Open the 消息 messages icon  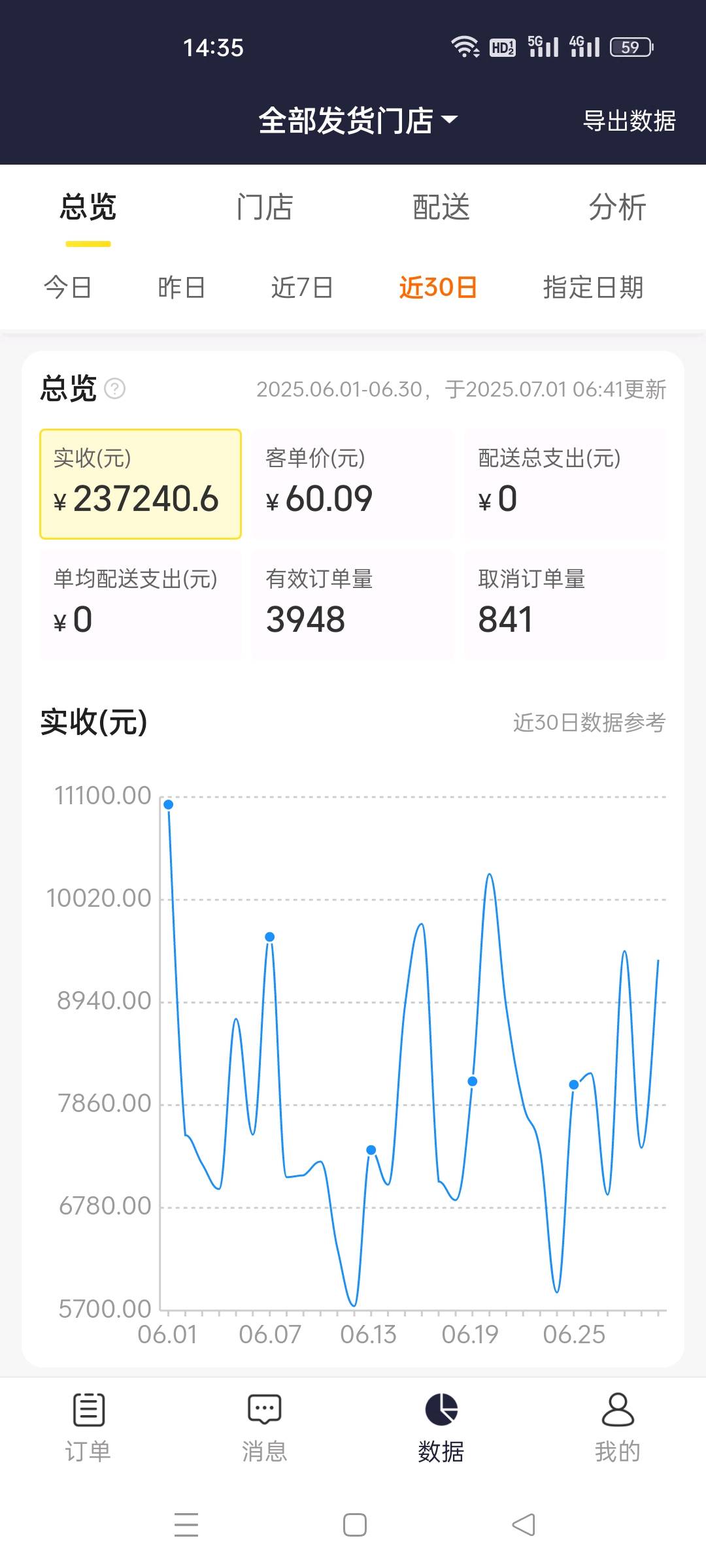point(265,1409)
